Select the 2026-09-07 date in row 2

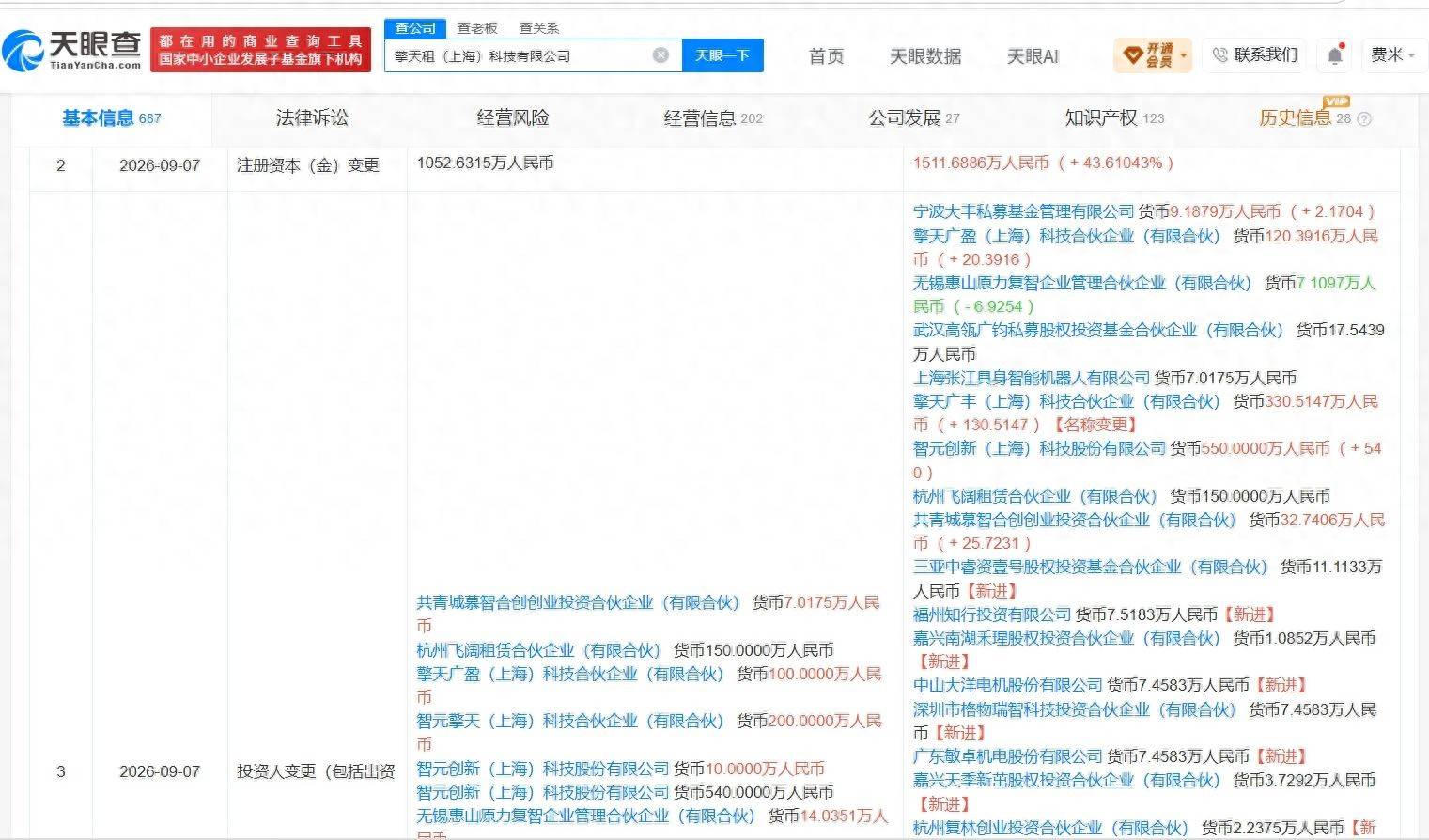click(x=160, y=165)
